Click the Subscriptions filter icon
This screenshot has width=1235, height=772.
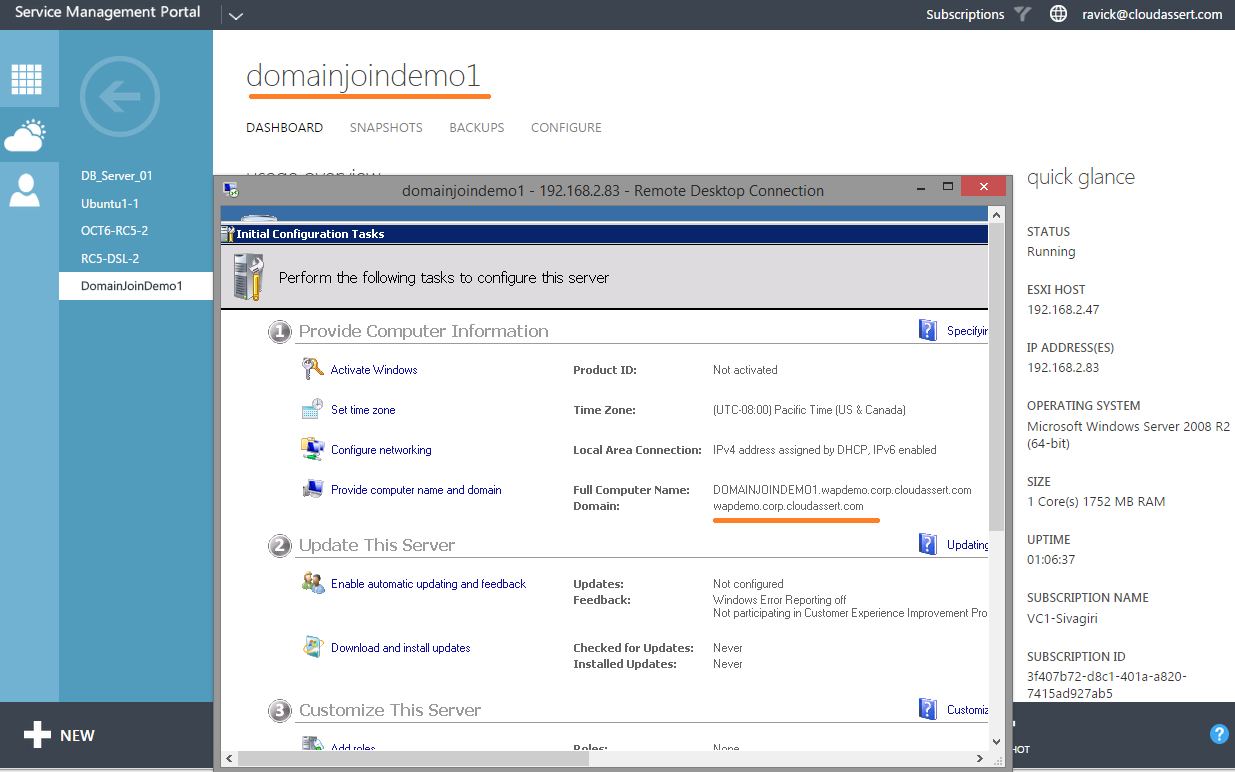(x=1022, y=14)
